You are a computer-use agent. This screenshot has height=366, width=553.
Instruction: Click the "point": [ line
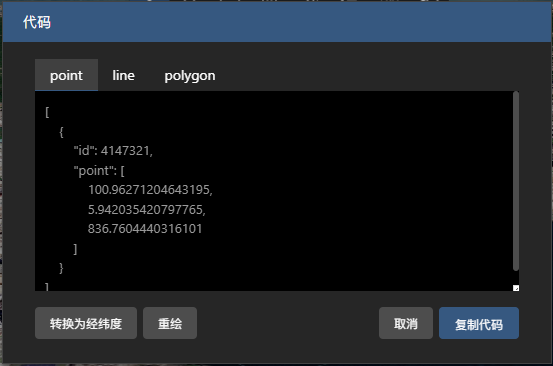[99, 171]
